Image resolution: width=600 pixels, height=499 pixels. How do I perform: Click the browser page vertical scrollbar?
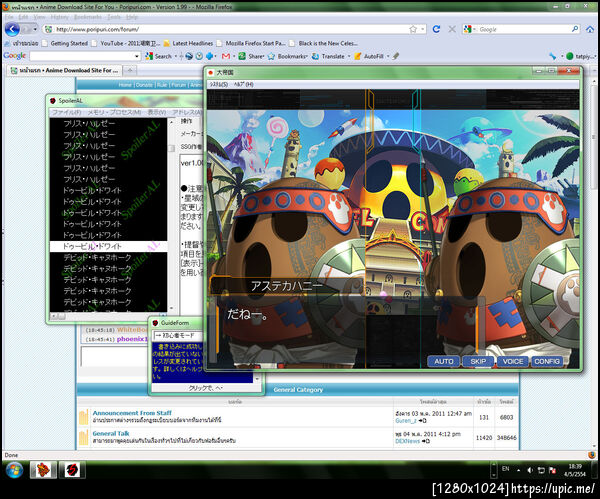[x=594, y=264]
